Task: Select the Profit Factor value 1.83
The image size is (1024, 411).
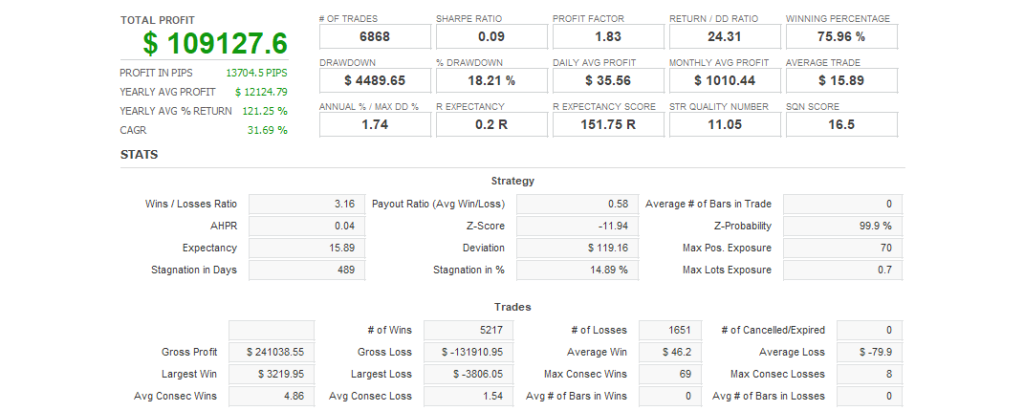Action: pos(608,37)
